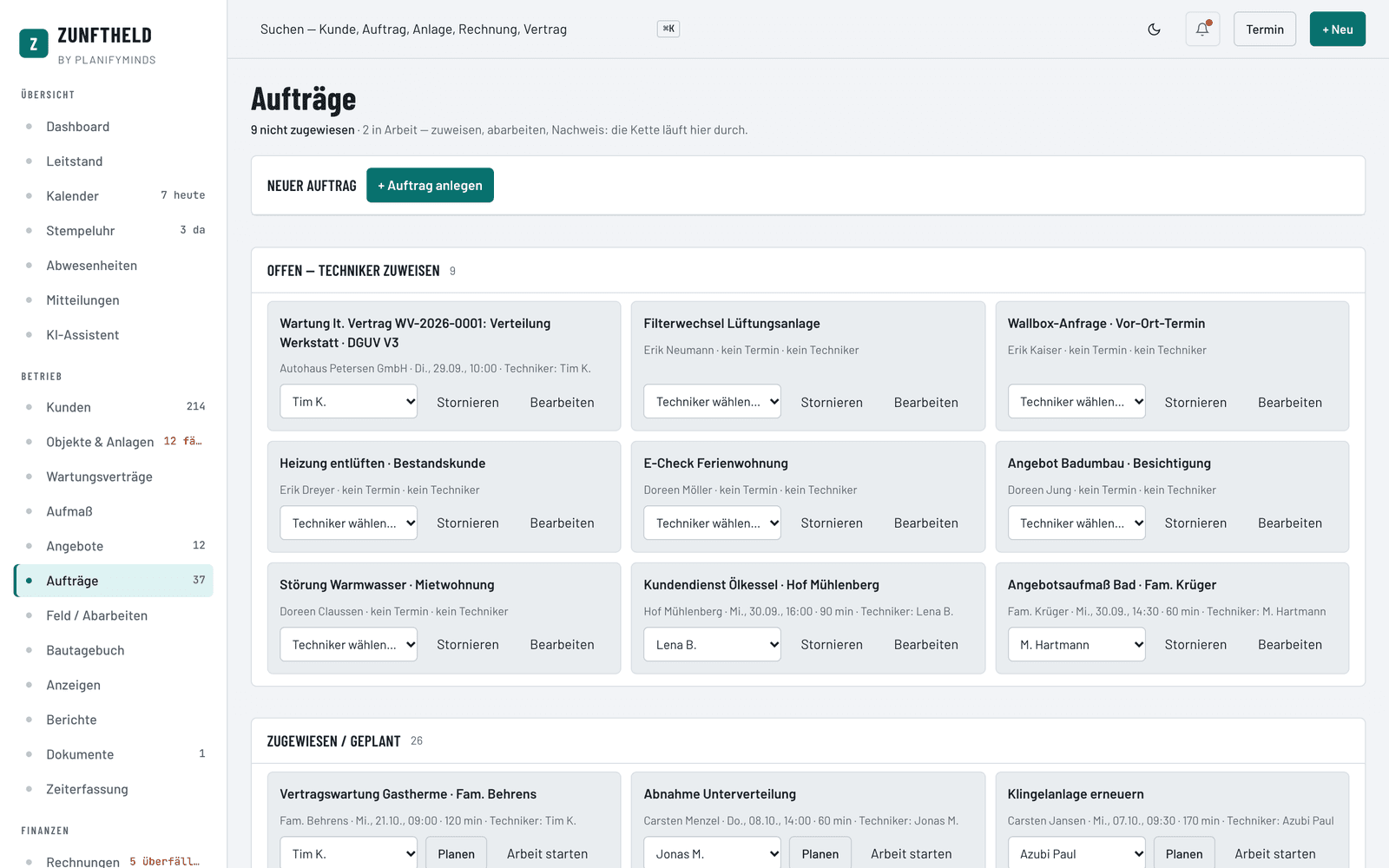Open Stempeluhr in the sidebar
1389x868 pixels.
click(x=113, y=231)
